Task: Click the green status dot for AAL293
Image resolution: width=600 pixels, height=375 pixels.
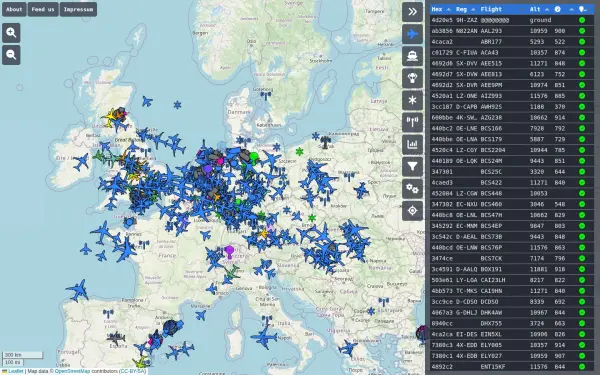Action: click(x=582, y=31)
